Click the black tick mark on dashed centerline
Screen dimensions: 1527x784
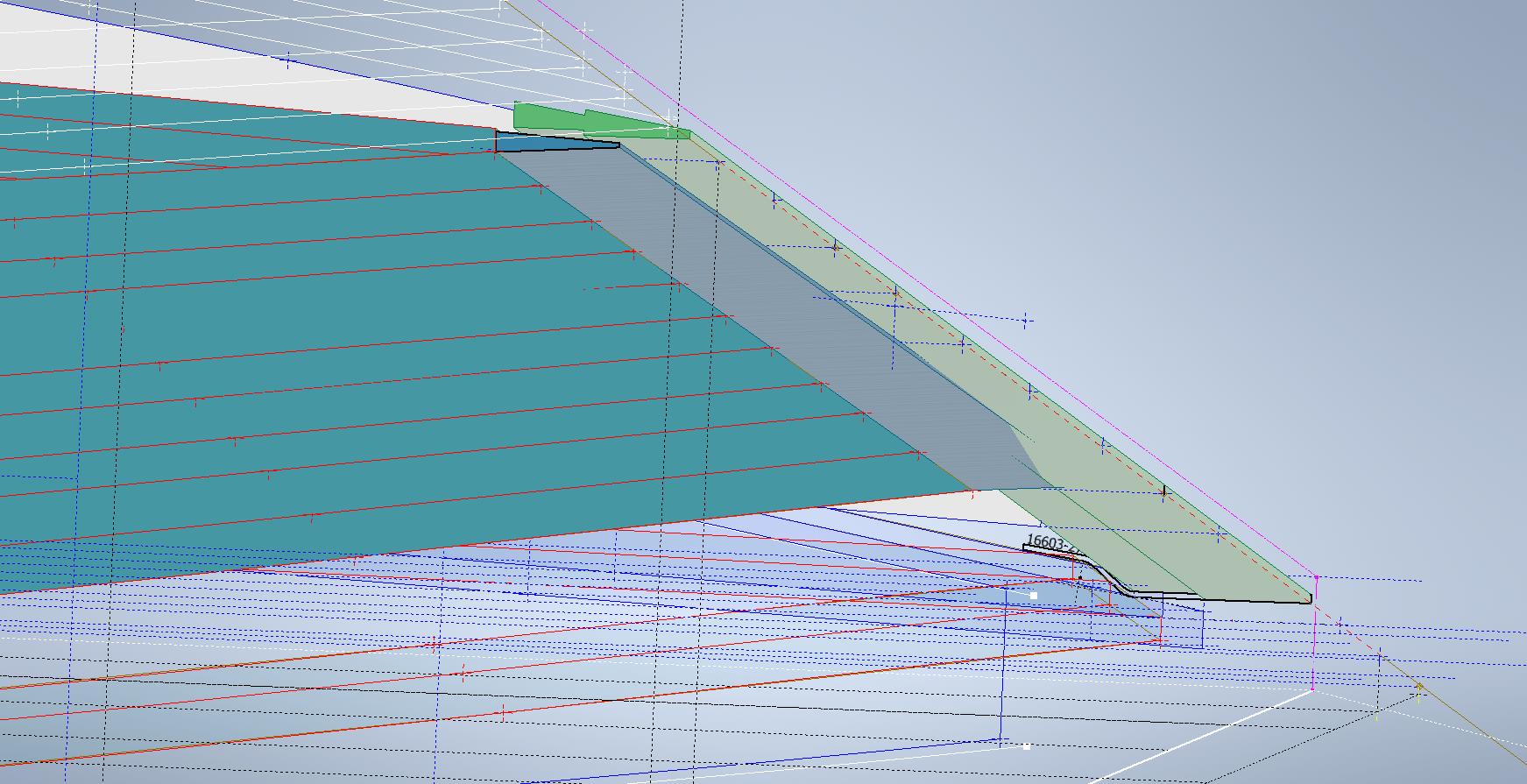click(1164, 491)
